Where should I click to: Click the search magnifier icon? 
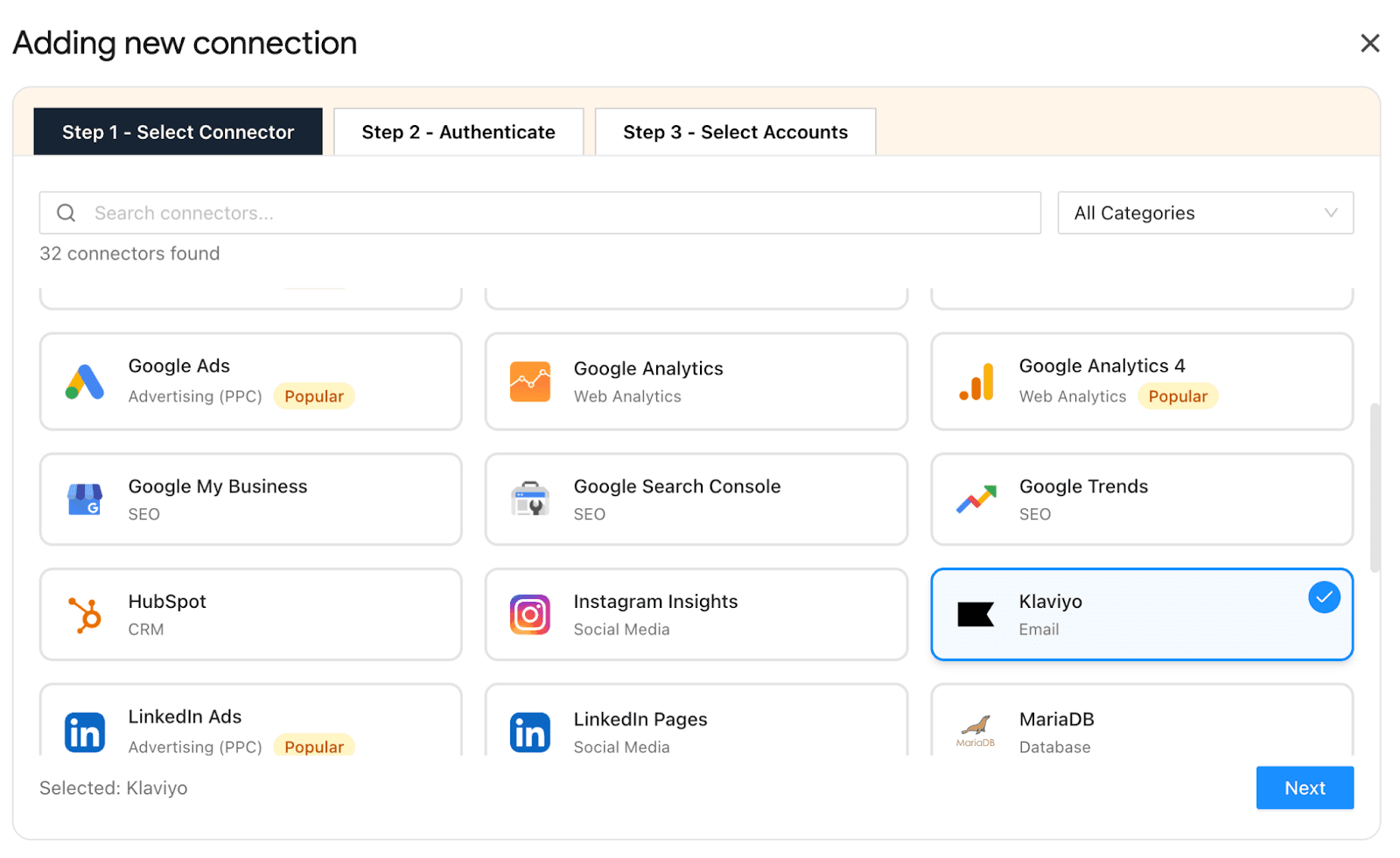[x=66, y=213]
